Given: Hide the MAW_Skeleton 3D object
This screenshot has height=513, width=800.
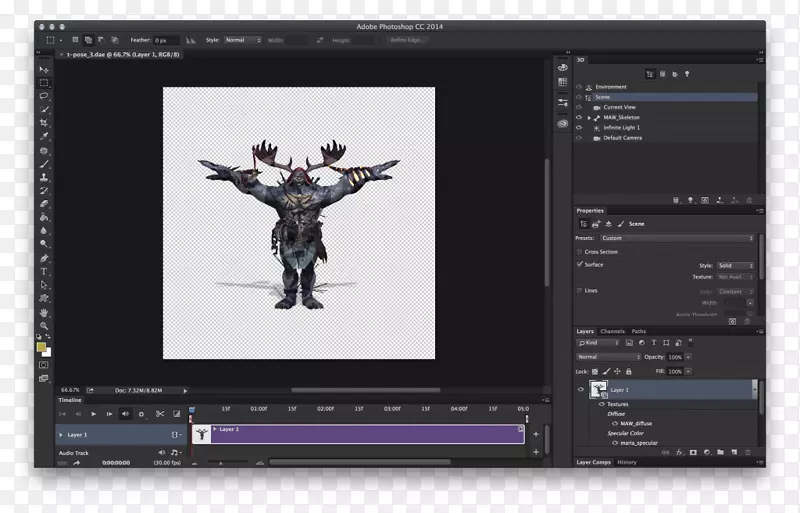Looking at the screenshot, I should coord(579,117).
